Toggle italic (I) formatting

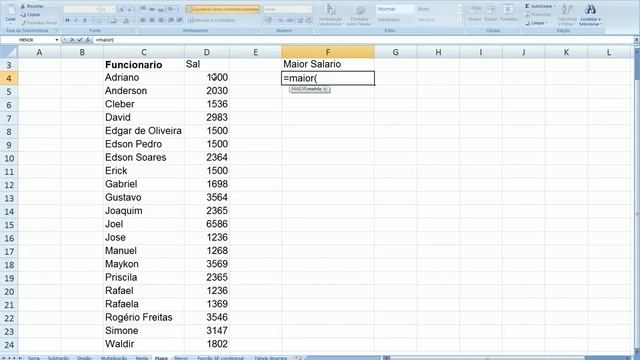point(76,20)
